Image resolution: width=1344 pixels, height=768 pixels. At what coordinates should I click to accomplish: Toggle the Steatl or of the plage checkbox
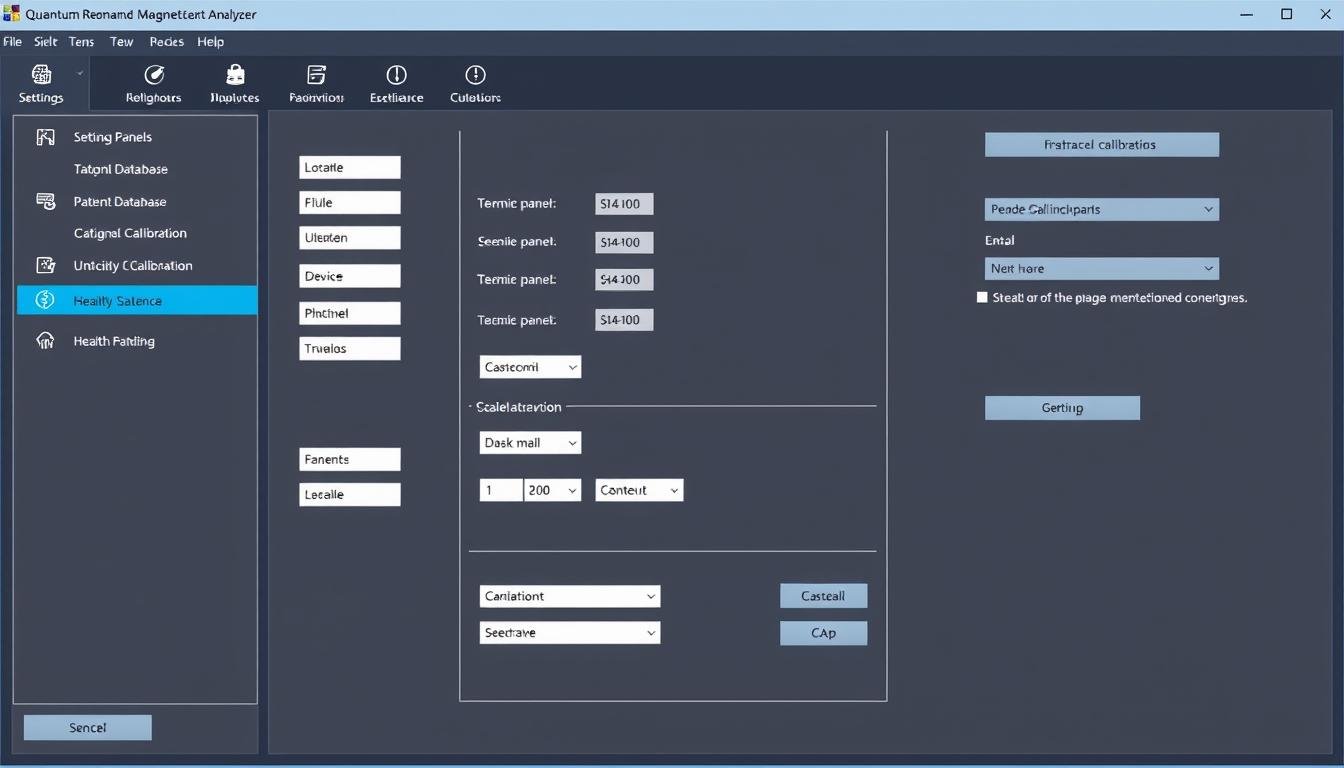coord(982,297)
